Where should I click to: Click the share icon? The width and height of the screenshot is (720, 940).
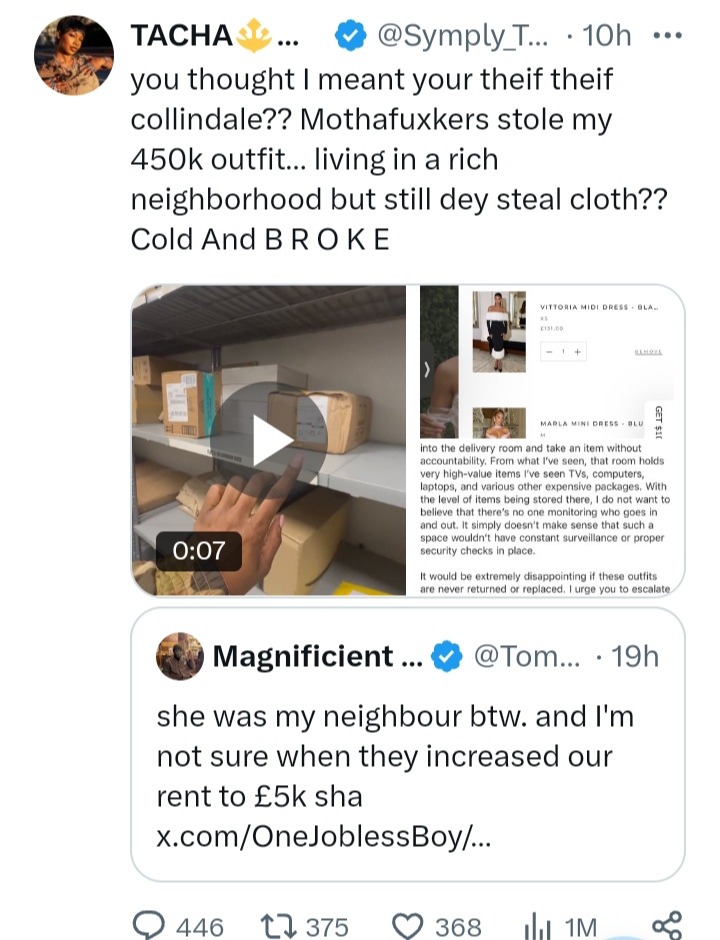[666, 926]
